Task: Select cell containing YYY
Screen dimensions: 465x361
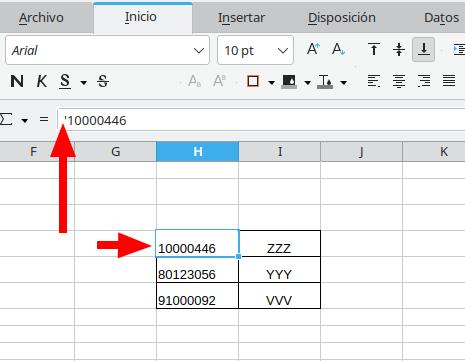Action: tap(280, 270)
